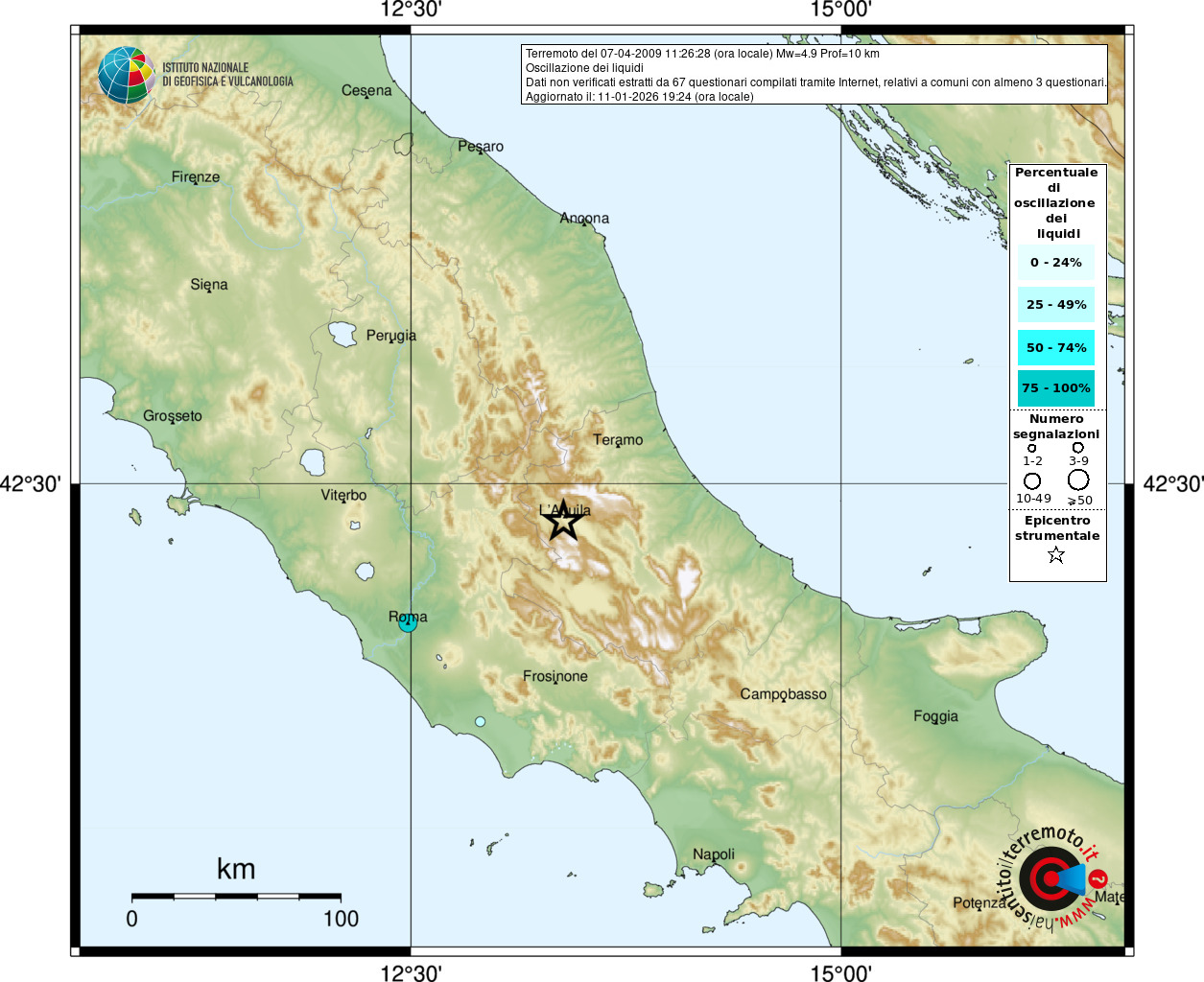
Task: Click the epicenter star near L'Aquila
Action: 563,521
